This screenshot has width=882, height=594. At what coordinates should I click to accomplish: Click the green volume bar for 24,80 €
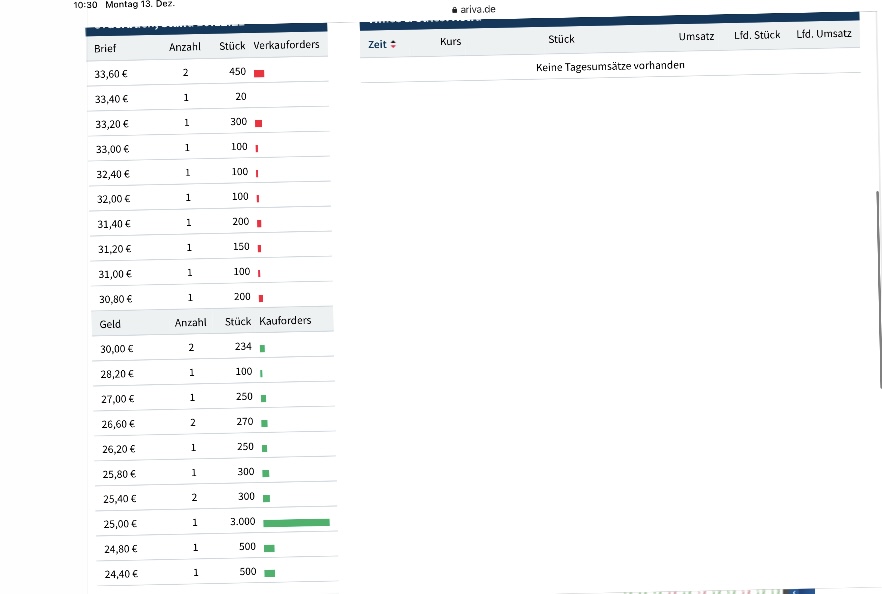(269, 548)
